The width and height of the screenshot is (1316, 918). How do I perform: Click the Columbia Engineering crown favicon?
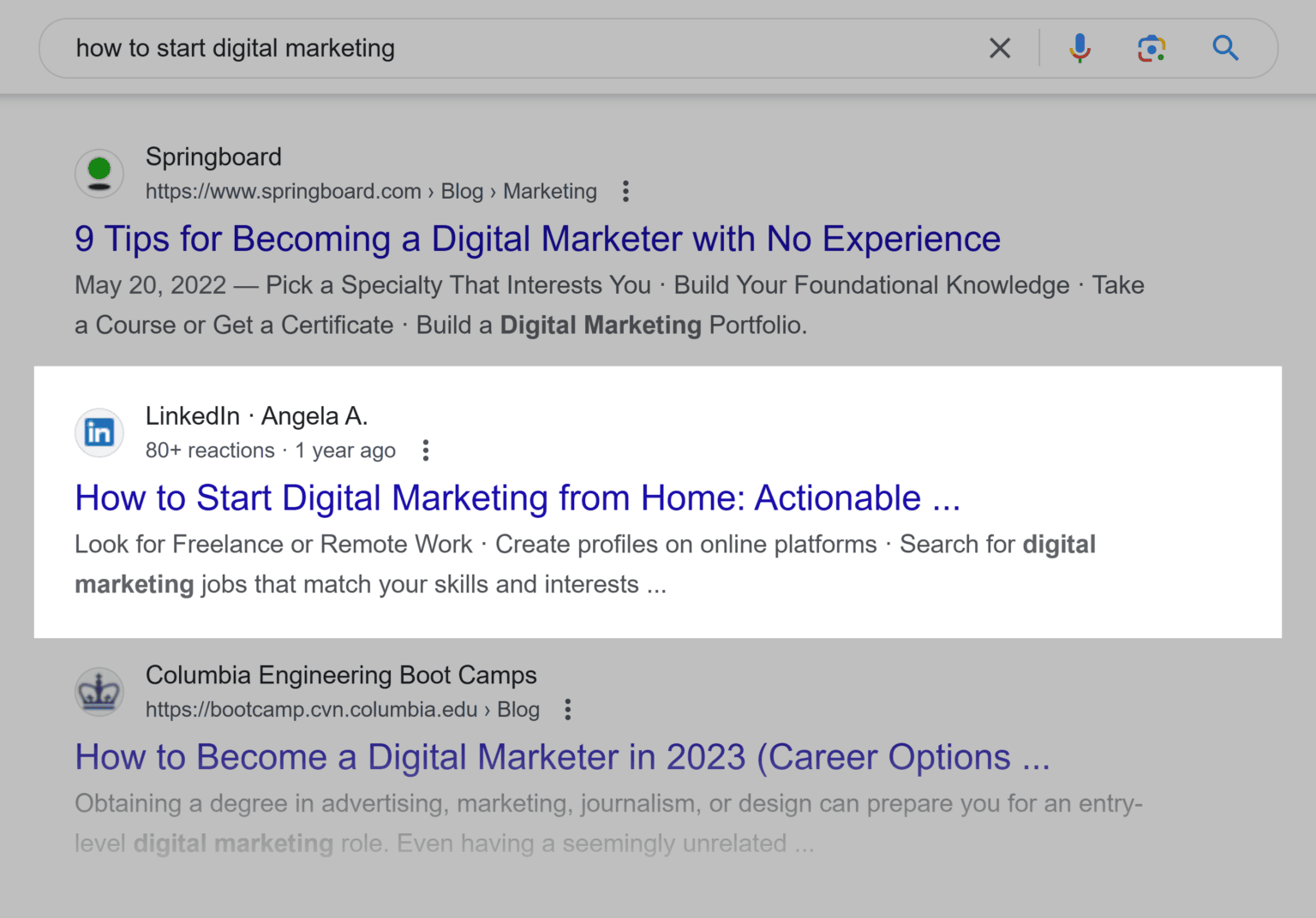pyautogui.click(x=99, y=691)
